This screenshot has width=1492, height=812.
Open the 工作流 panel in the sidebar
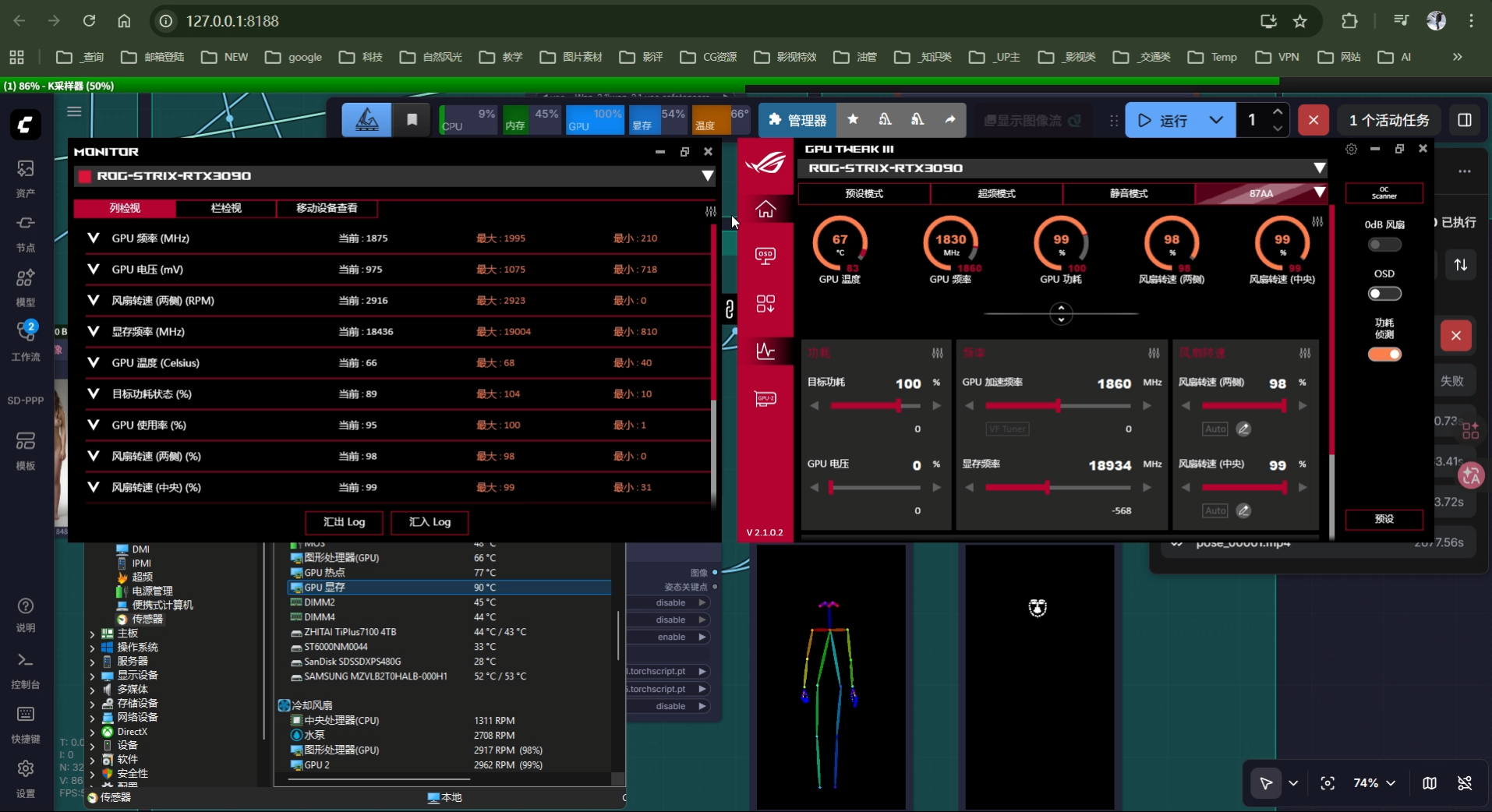pyautogui.click(x=25, y=341)
